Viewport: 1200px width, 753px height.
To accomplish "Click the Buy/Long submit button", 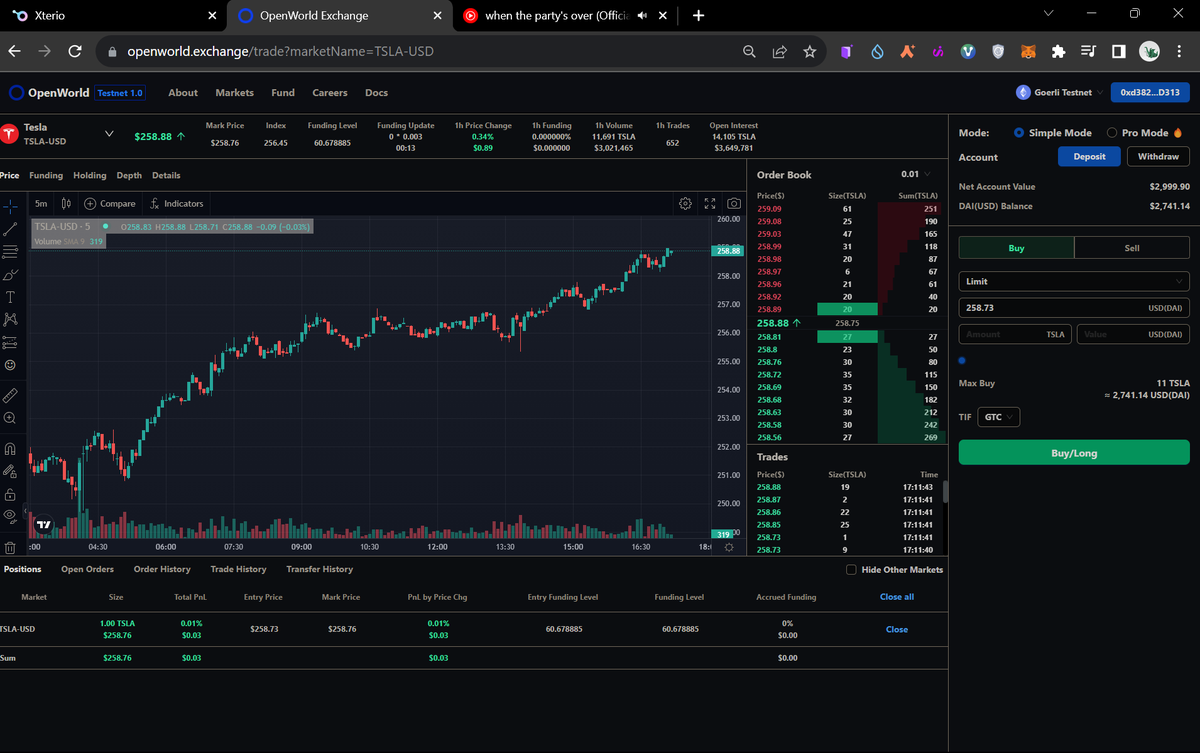I will point(1074,453).
